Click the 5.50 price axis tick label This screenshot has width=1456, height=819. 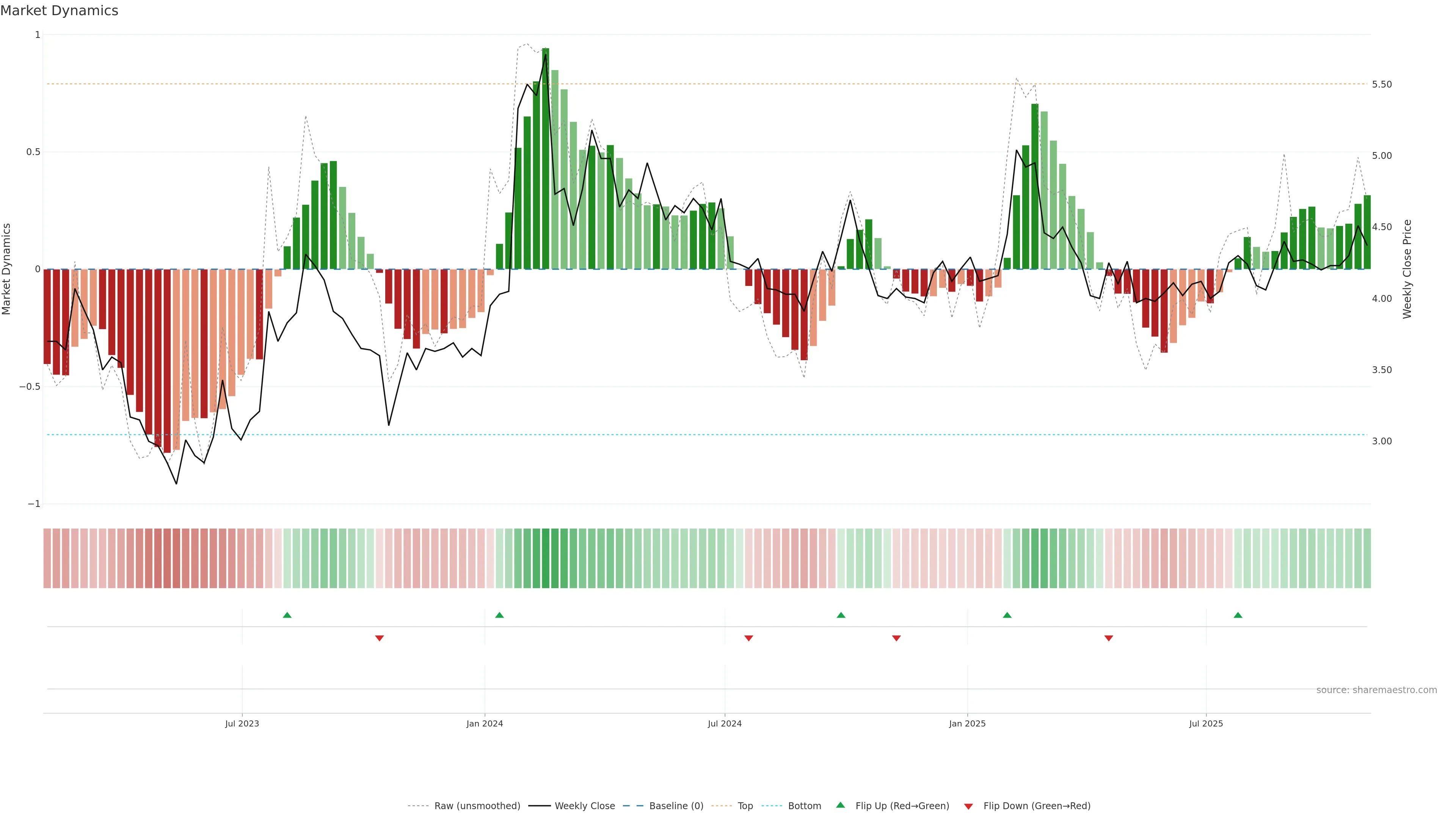click(x=1381, y=85)
